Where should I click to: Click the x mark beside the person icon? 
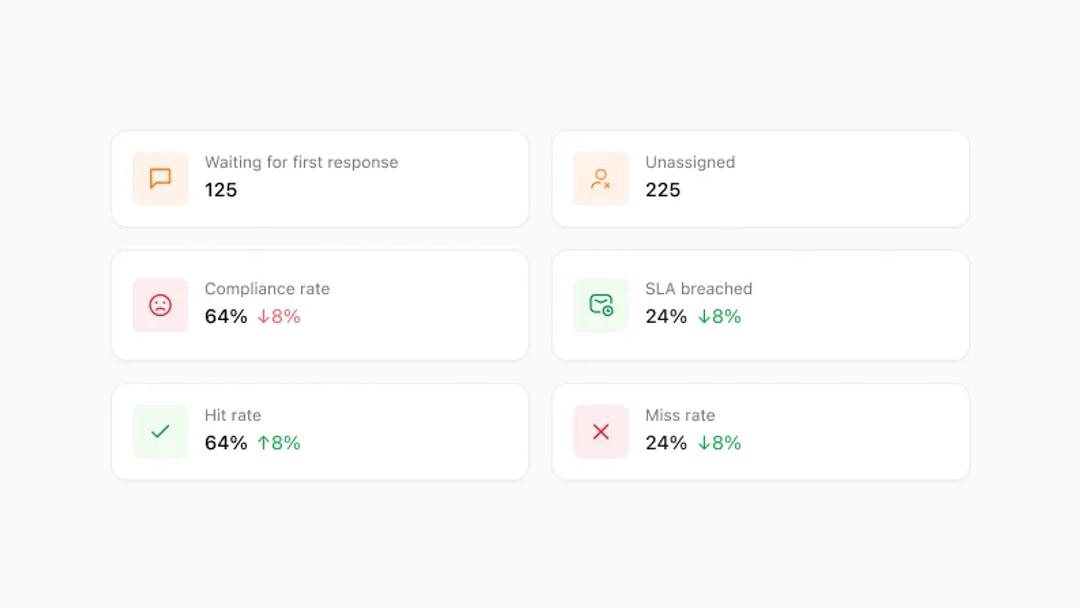607,186
